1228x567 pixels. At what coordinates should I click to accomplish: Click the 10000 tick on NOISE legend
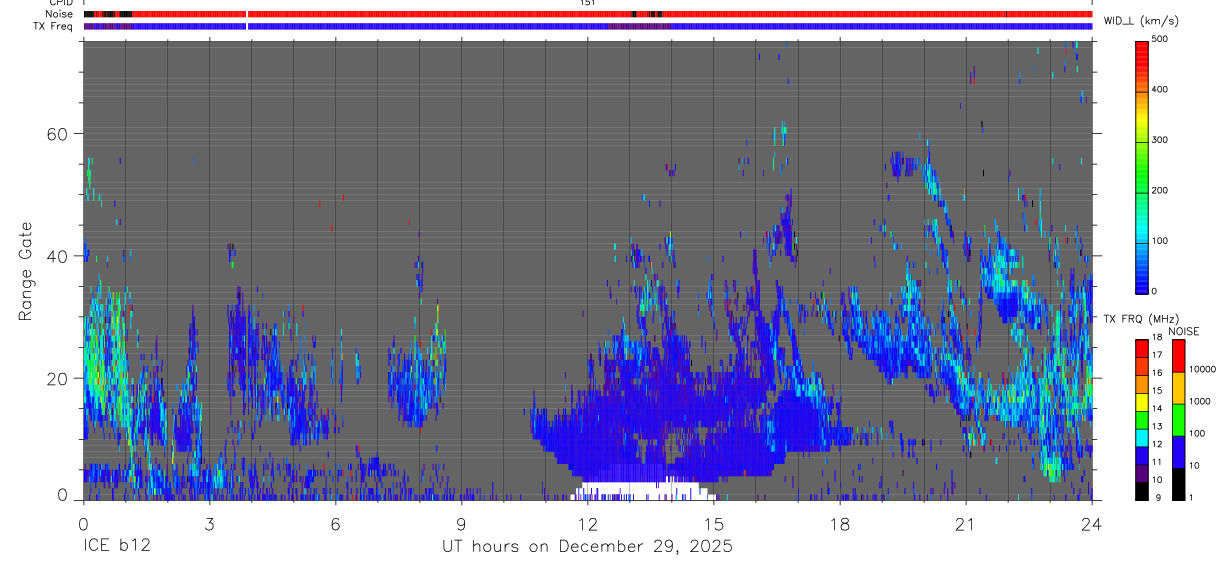coord(1202,369)
